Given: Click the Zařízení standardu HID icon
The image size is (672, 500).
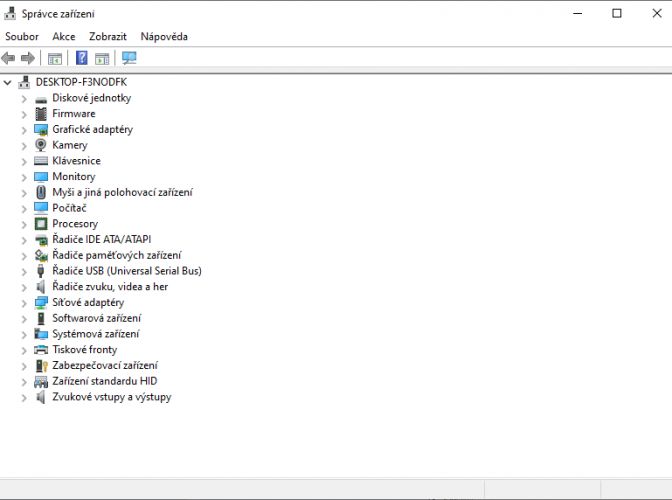Looking at the screenshot, I should tap(41, 381).
